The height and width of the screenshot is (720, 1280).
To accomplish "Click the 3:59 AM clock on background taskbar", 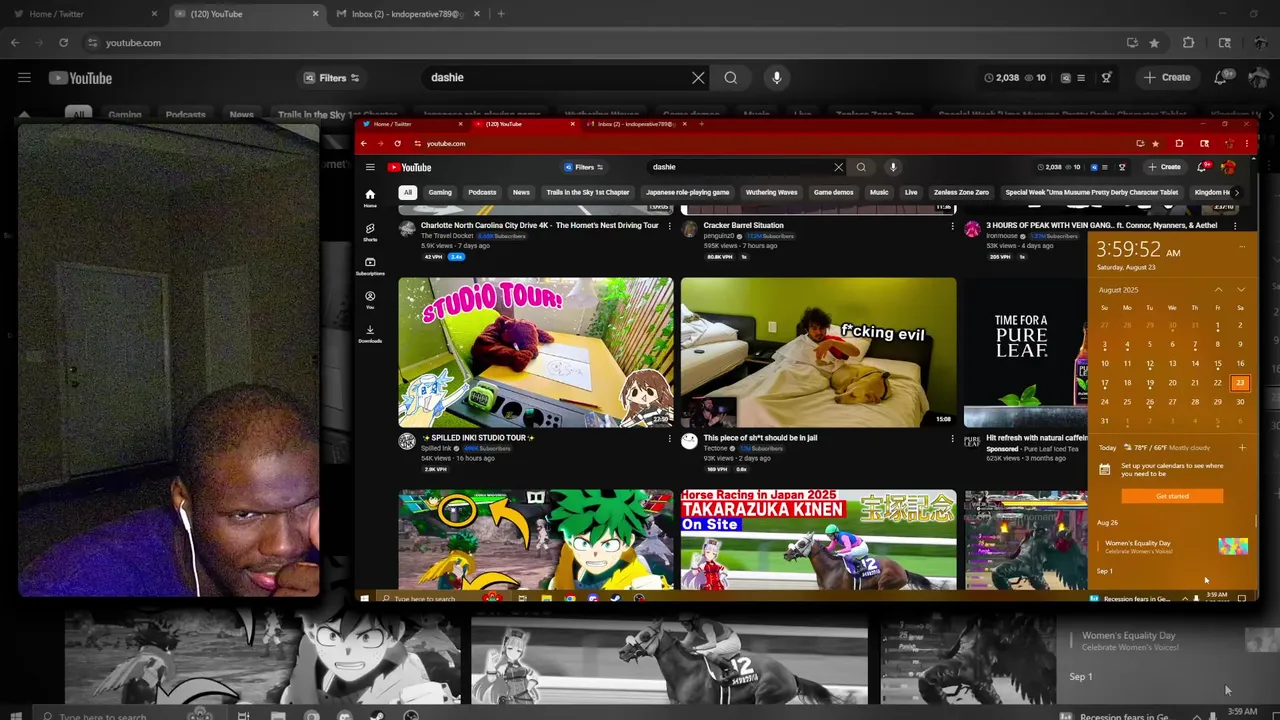I will coord(1242,712).
